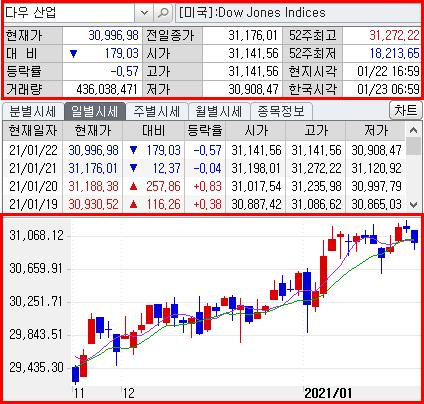Click the red up triangle on the 21/01/19 row
The image size is (424, 404).
click(133, 204)
